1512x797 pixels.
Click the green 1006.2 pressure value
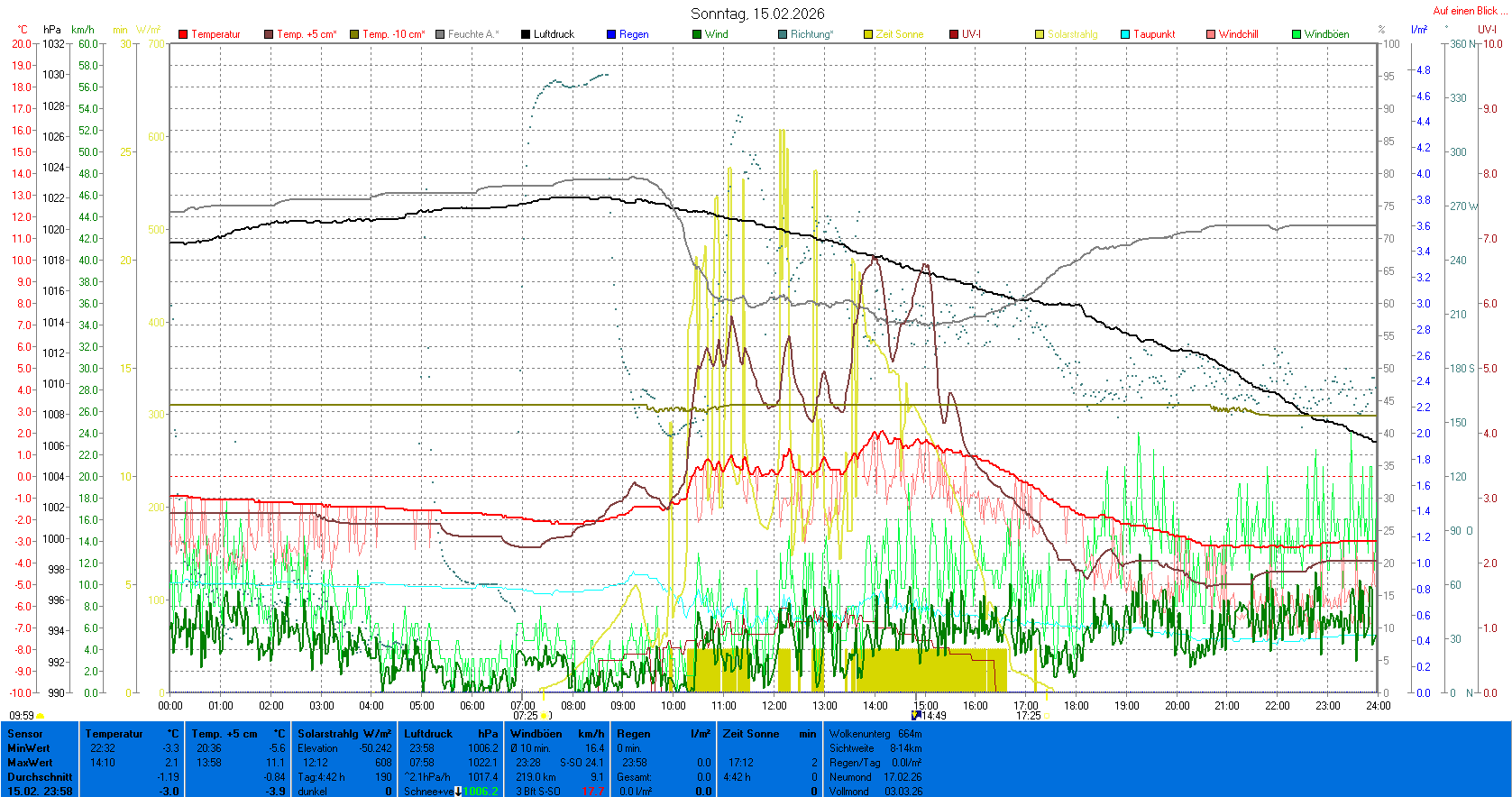pos(480,792)
